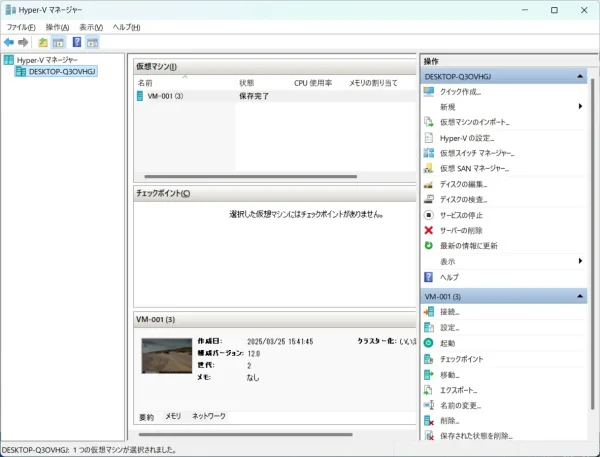Click the ディスクの検査 icon
This screenshot has height=457, width=600.
429,199
